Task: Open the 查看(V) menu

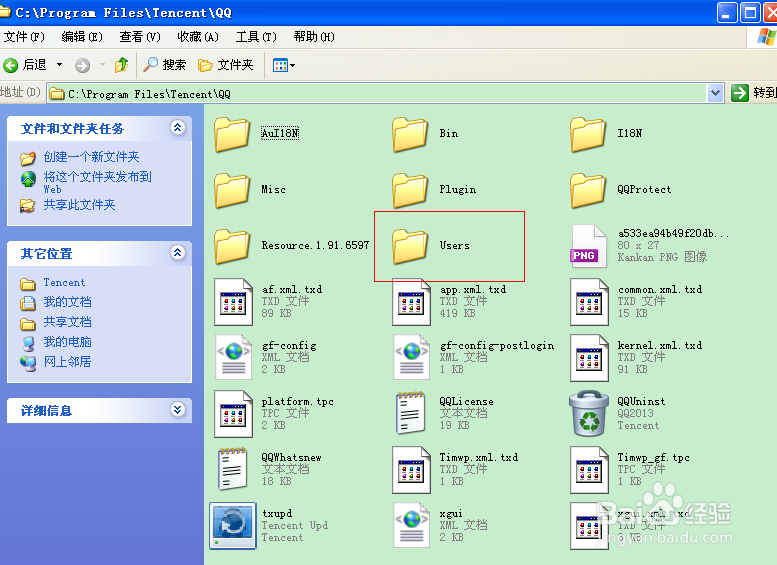Action: pyautogui.click(x=140, y=37)
